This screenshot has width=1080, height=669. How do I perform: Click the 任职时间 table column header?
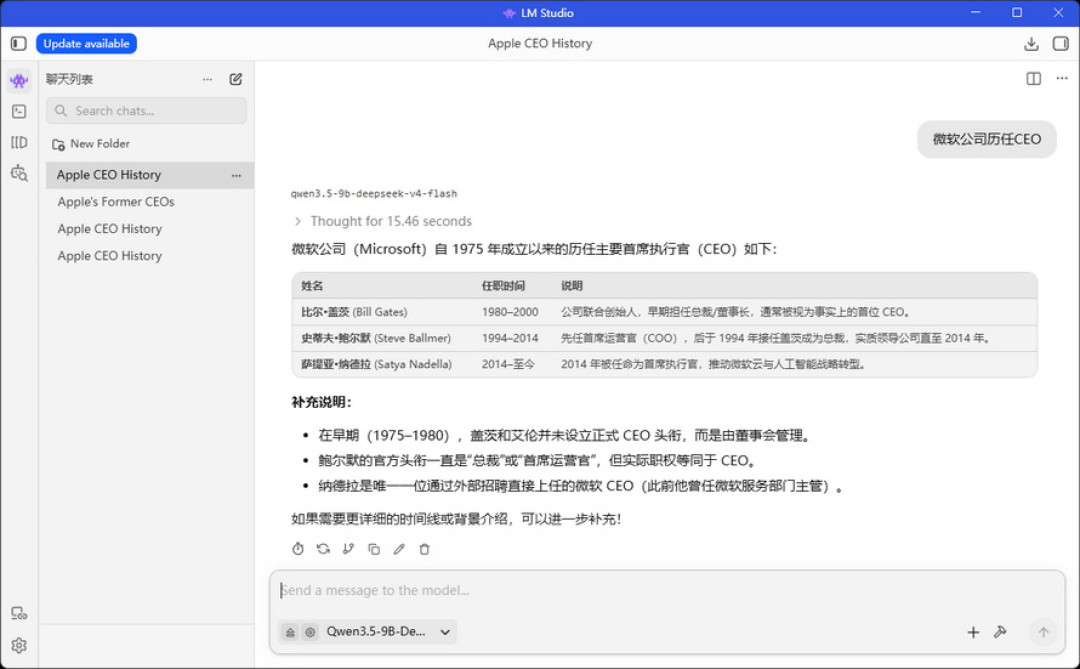tap(503, 286)
